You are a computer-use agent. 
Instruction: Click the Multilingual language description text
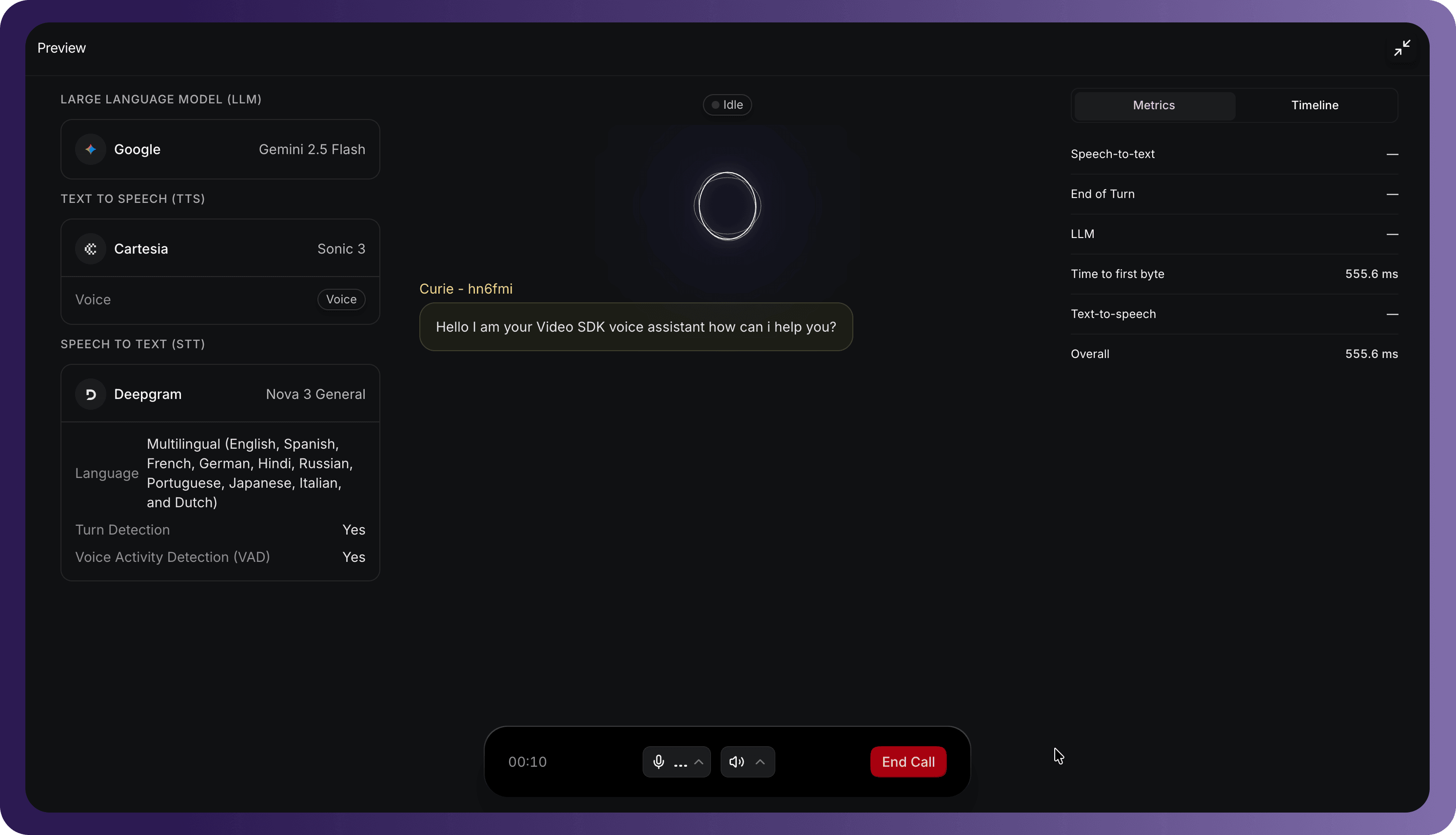point(250,473)
